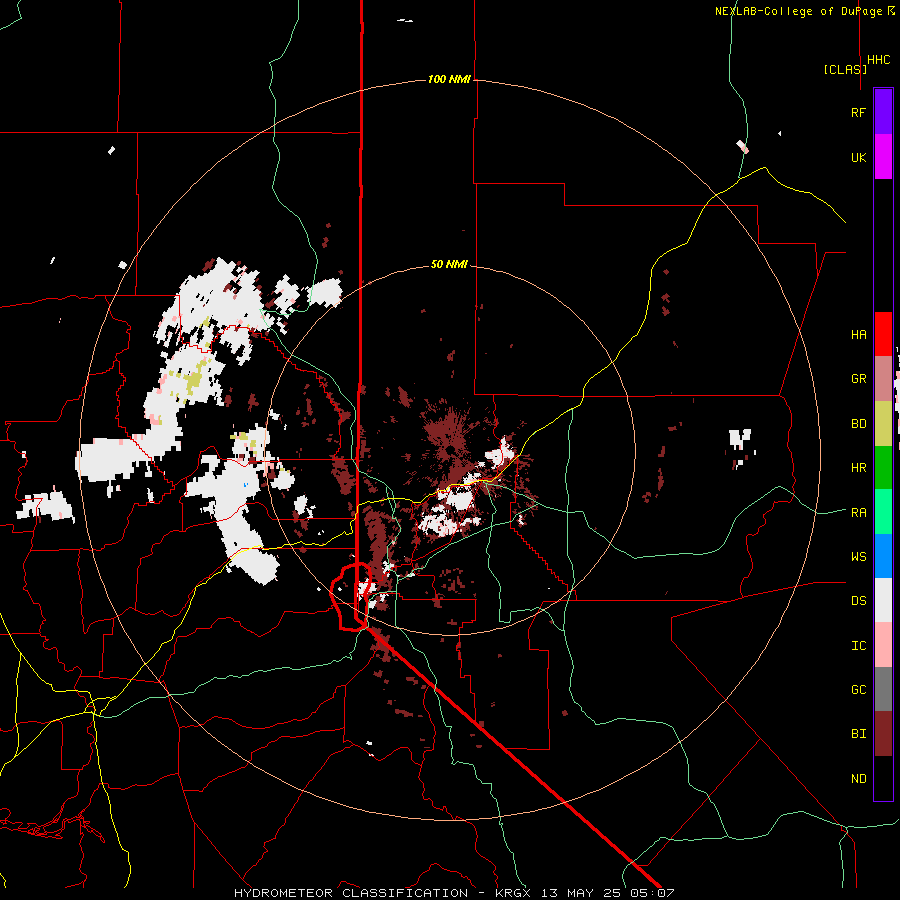Pick the dark green HR legend swatch

tap(883, 468)
